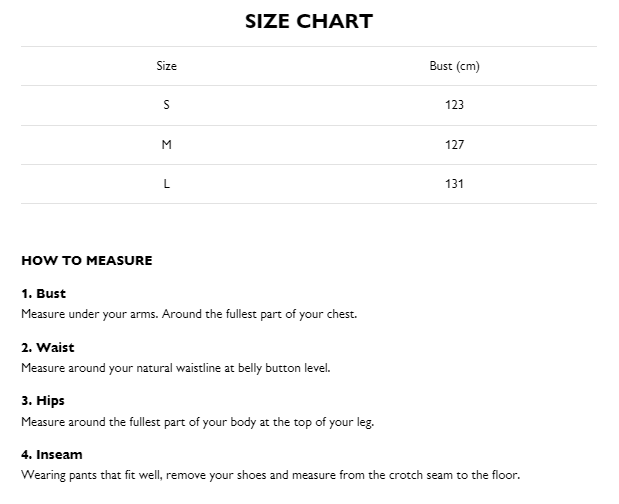
Task: Click the 131 bust measurement value
Action: click(x=454, y=184)
